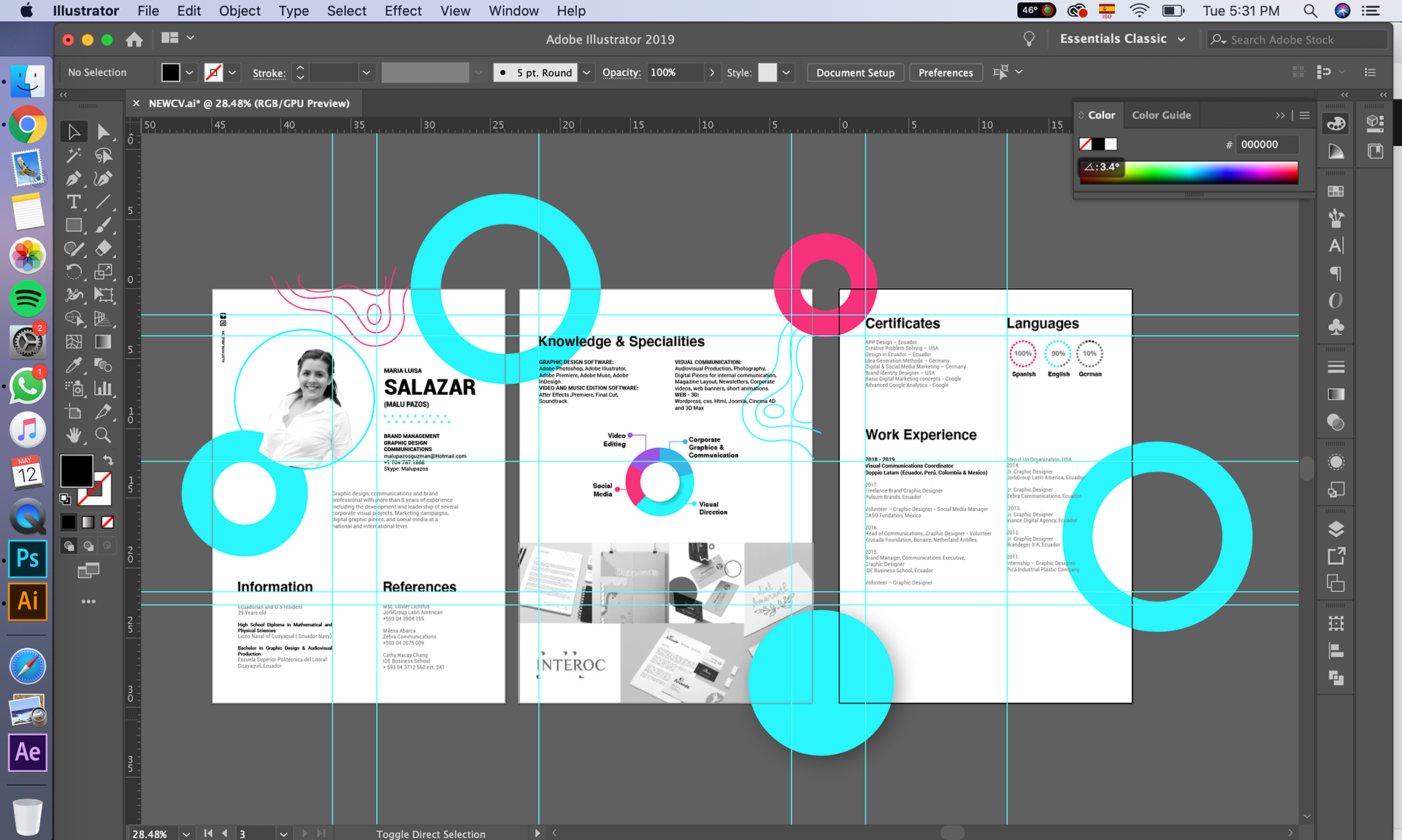The height and width of the screenshot is (840, 1402).
Task: Click the Document Setup button
Action: (855, 72)
